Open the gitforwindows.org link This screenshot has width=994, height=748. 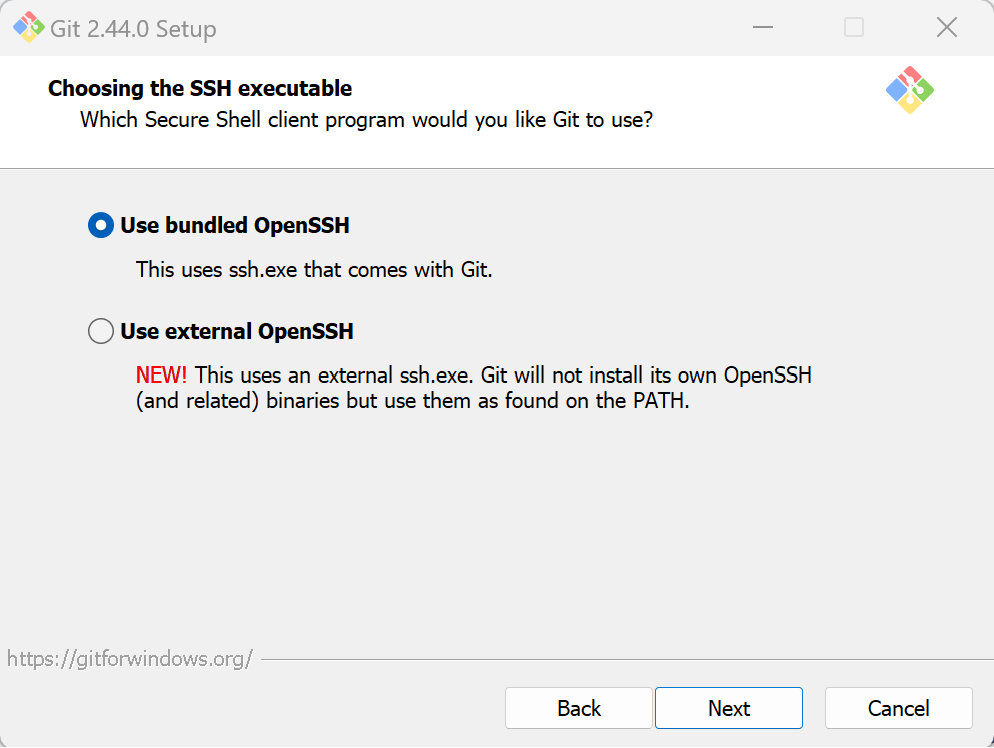tap(130, 659)
